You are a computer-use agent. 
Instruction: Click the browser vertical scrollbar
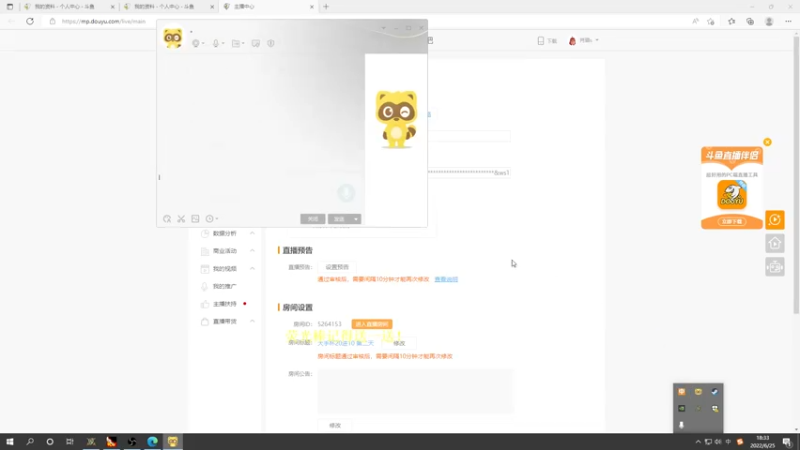(x=796, y=173)
